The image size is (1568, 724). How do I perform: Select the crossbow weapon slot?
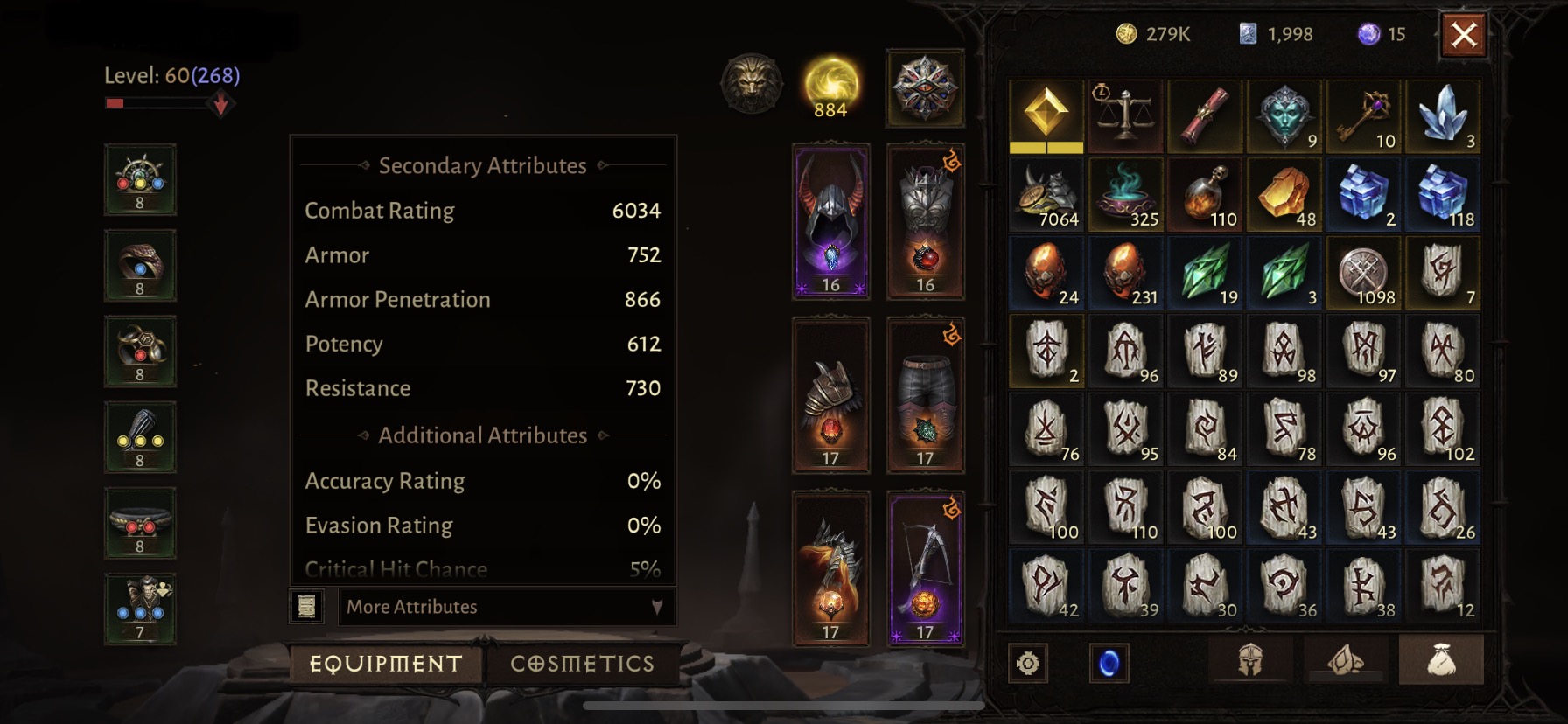pyautogui.click(x=925, y=568)
